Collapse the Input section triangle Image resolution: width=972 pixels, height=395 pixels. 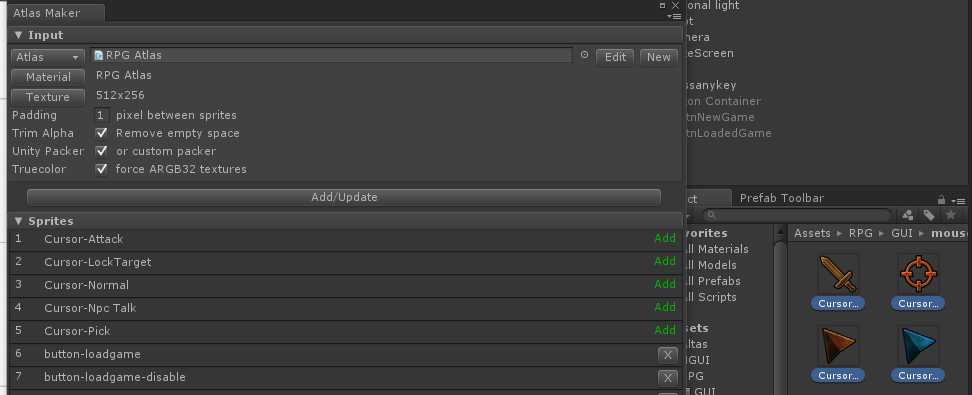pyautogui.click(x=19, y=35)
